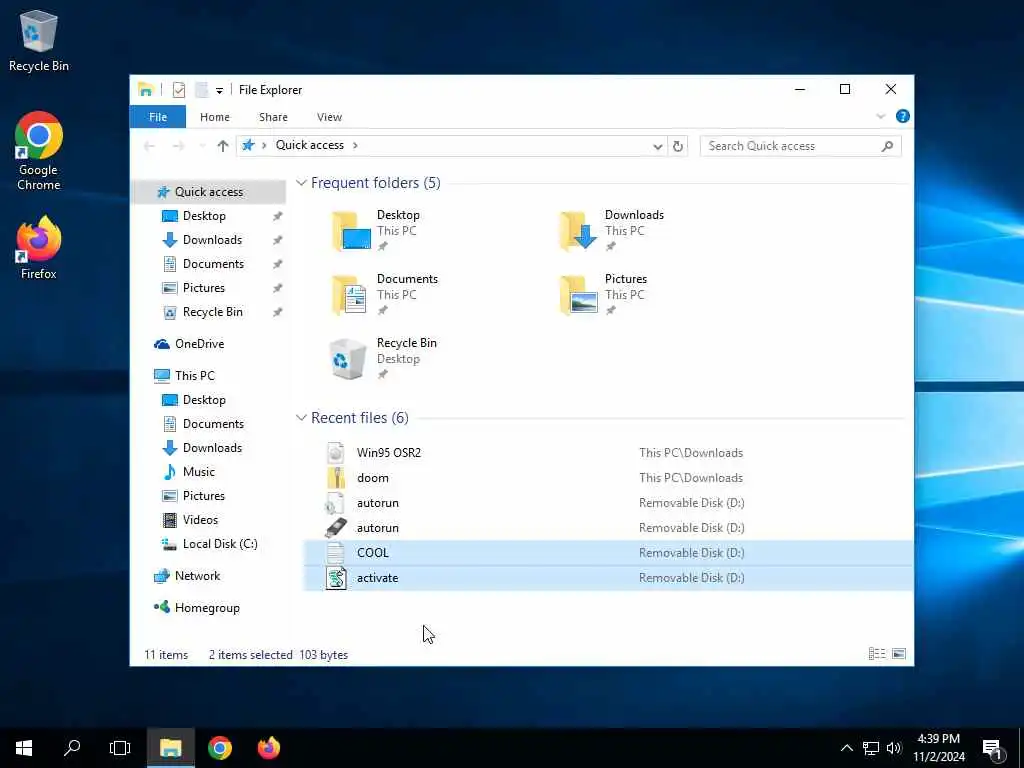Open Windows Start menu

click(x=24, y=748)
